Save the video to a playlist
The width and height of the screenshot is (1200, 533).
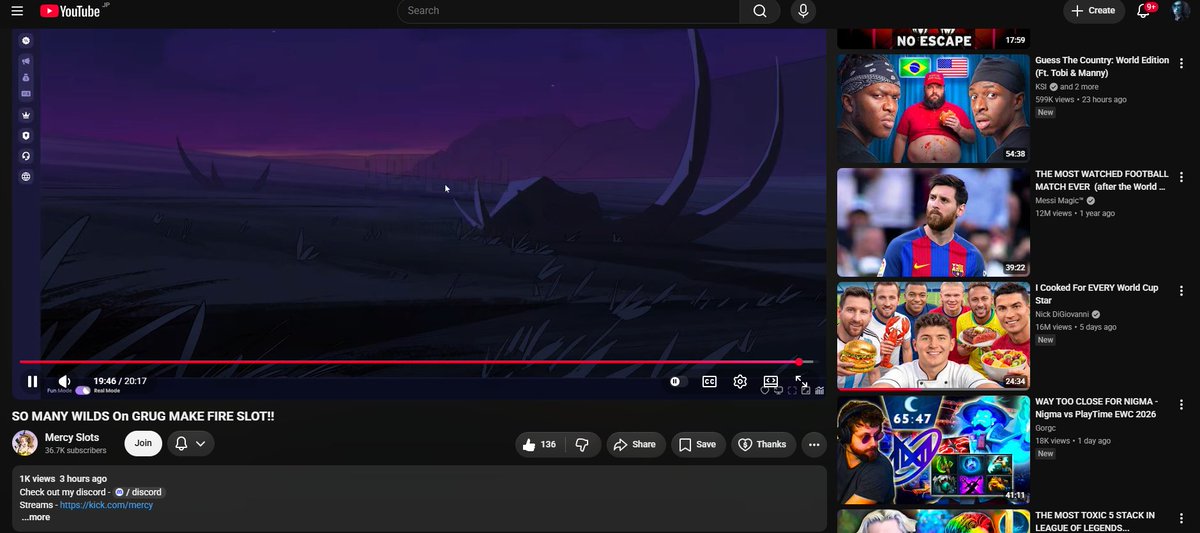(698, 444)
